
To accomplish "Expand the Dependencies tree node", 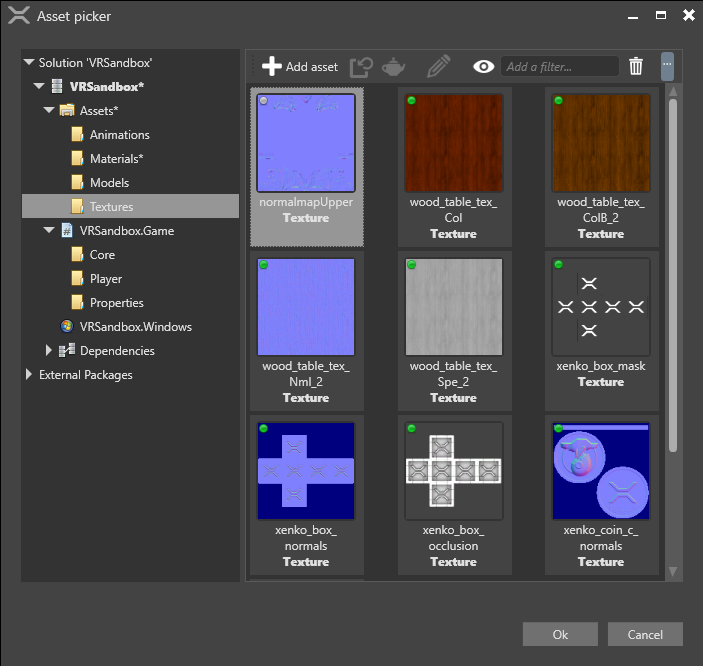I will click(x=49, y=351).
